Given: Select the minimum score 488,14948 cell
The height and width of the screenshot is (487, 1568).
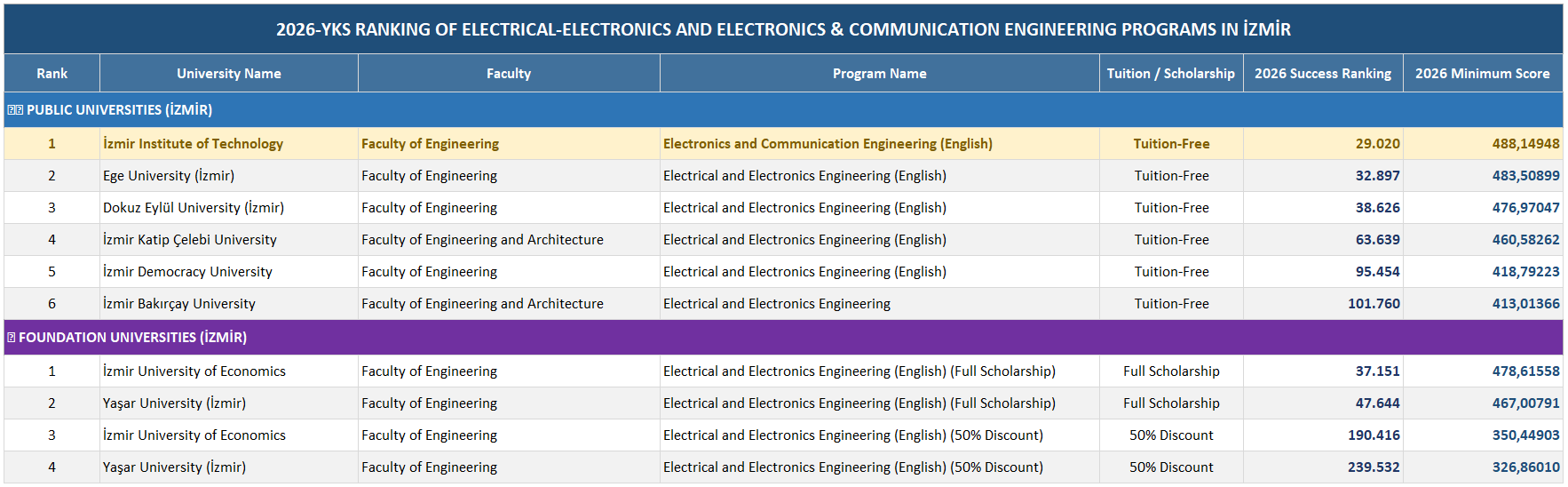Looking at the screenshot, I should tap(1483, 144).
